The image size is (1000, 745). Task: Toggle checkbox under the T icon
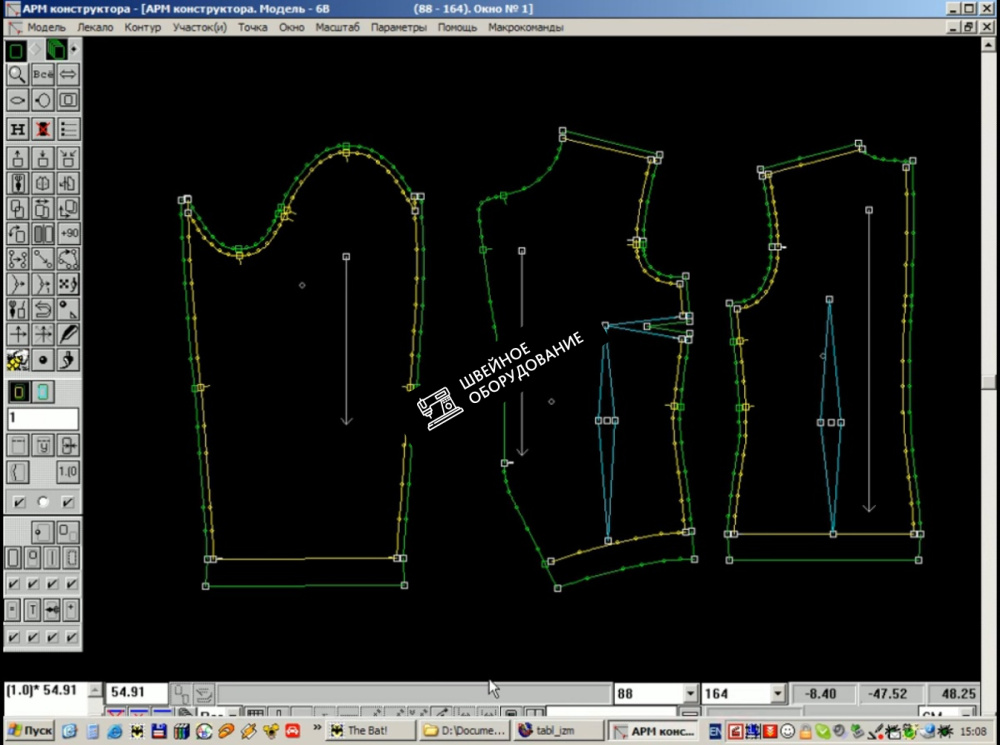pyautogui.click(x=31, y=636)
